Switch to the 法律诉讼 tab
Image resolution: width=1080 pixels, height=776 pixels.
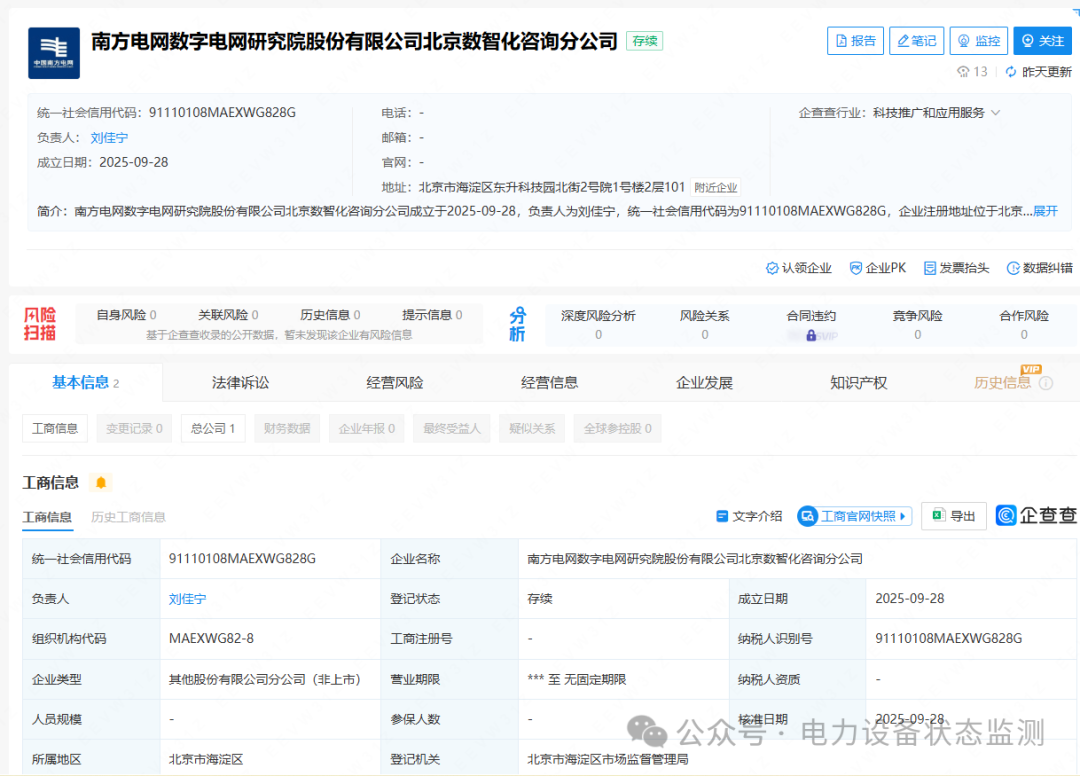click(240, 383)
